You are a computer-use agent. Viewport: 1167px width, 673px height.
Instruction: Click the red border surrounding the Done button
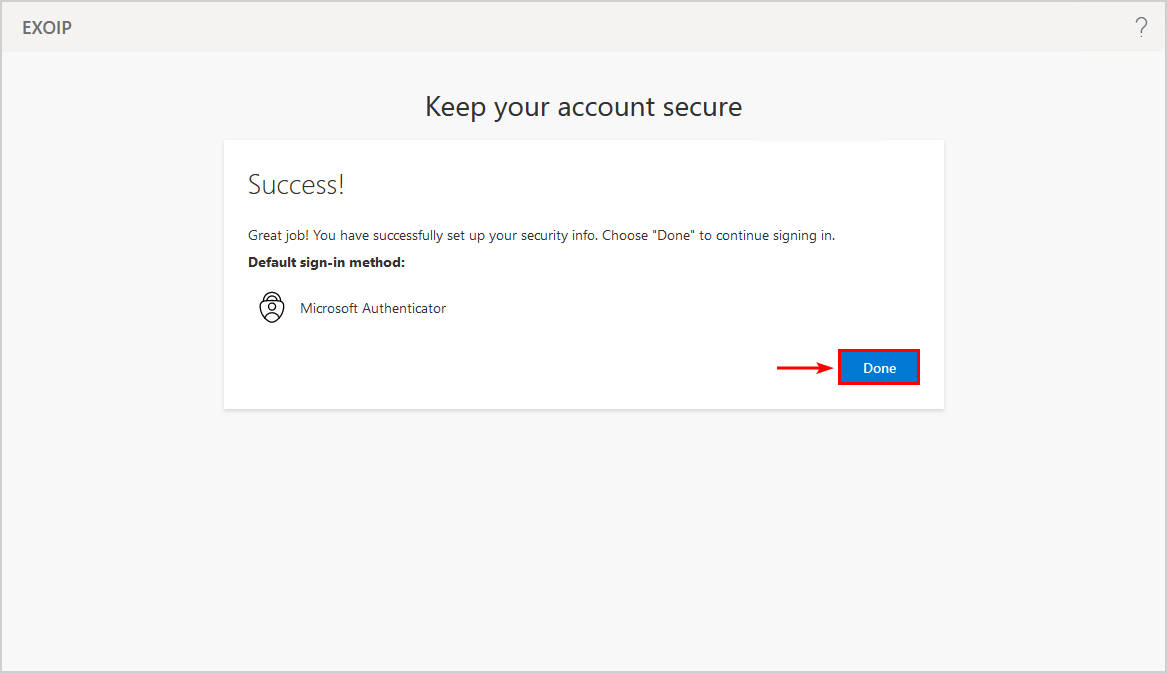pyautogui.click(x=878, y=350)
